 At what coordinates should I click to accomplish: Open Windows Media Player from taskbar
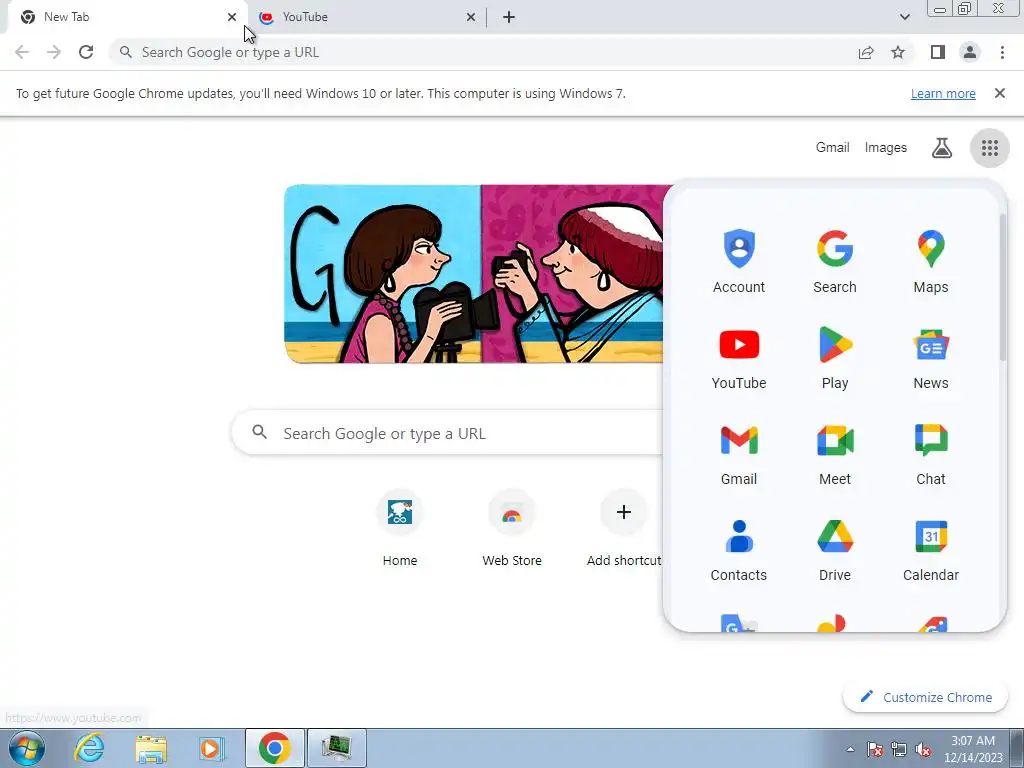212,748
